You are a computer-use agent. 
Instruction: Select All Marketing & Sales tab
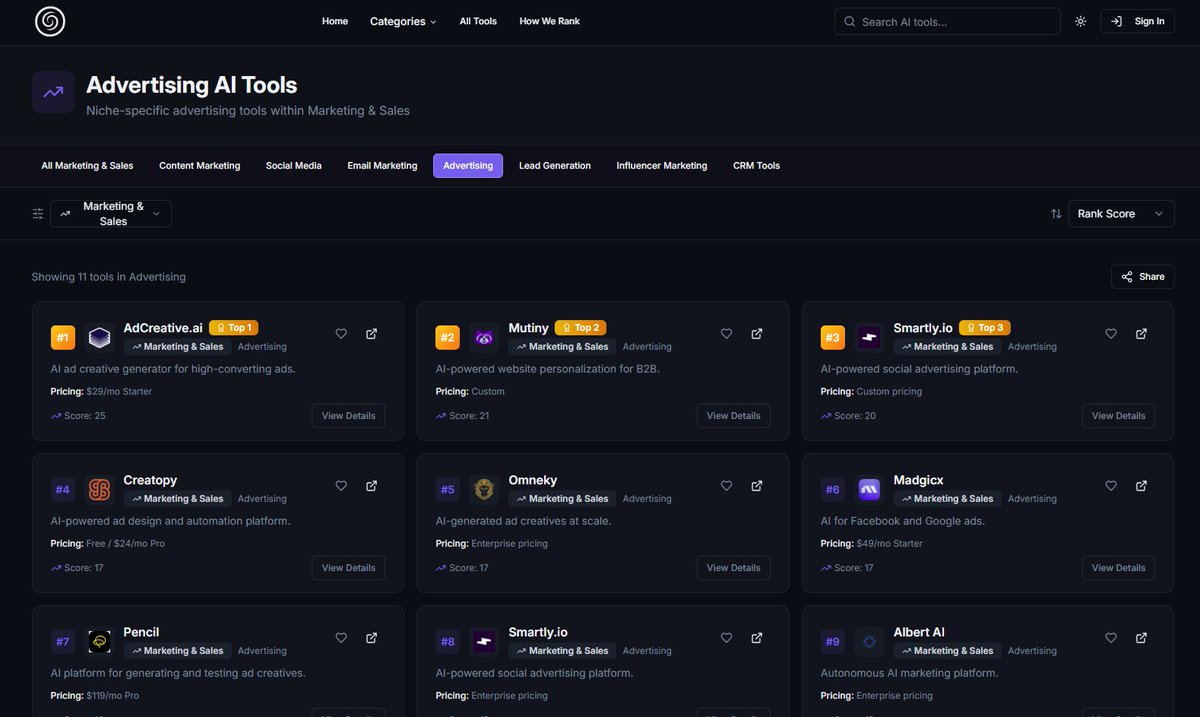87,166
